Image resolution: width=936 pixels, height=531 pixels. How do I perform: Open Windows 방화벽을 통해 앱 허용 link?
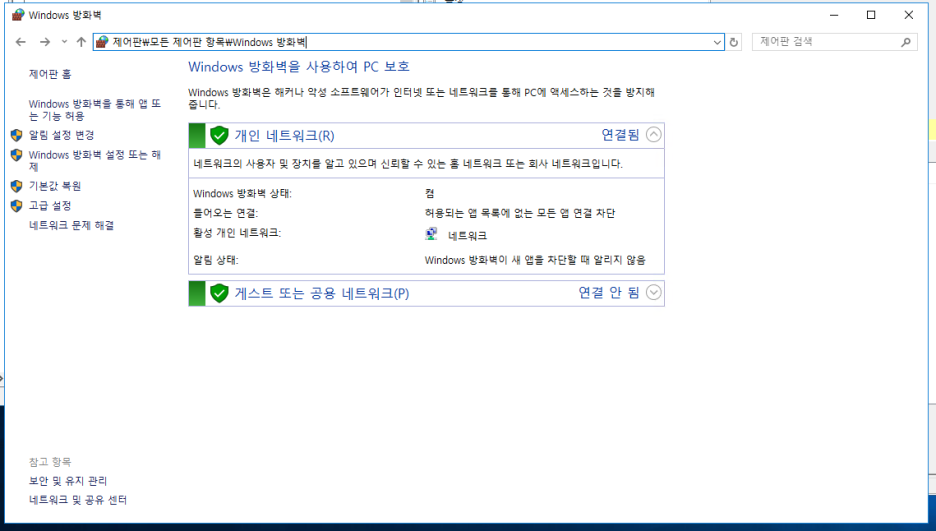pos(95,110)
